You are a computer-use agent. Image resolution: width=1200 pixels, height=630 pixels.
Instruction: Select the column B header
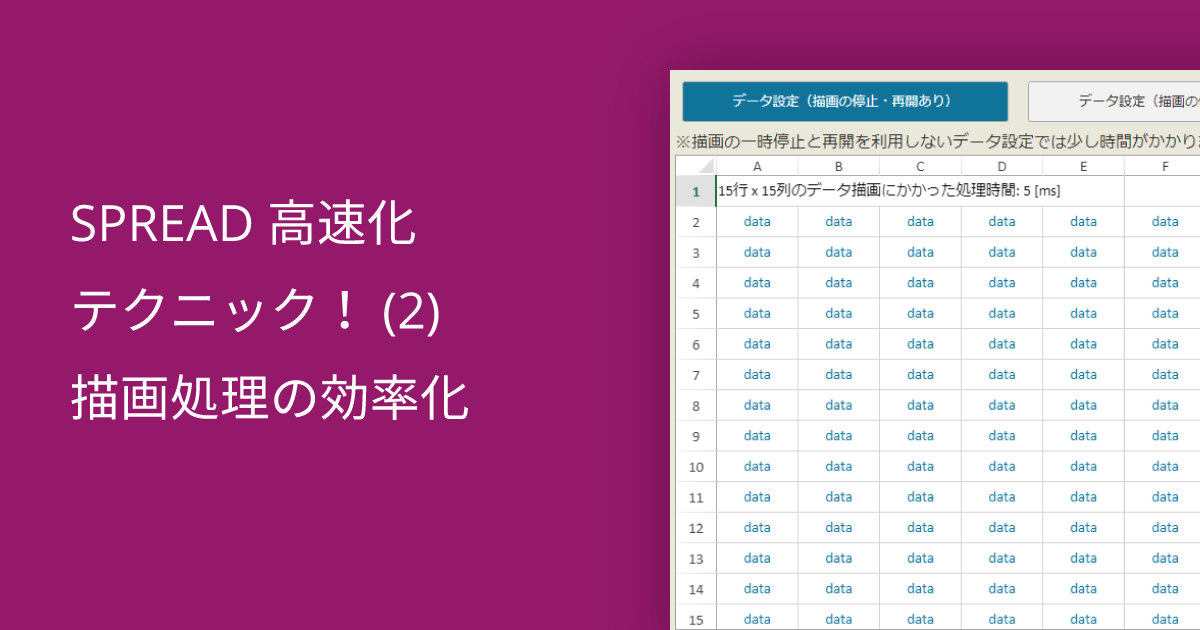(x=838, y=166)
